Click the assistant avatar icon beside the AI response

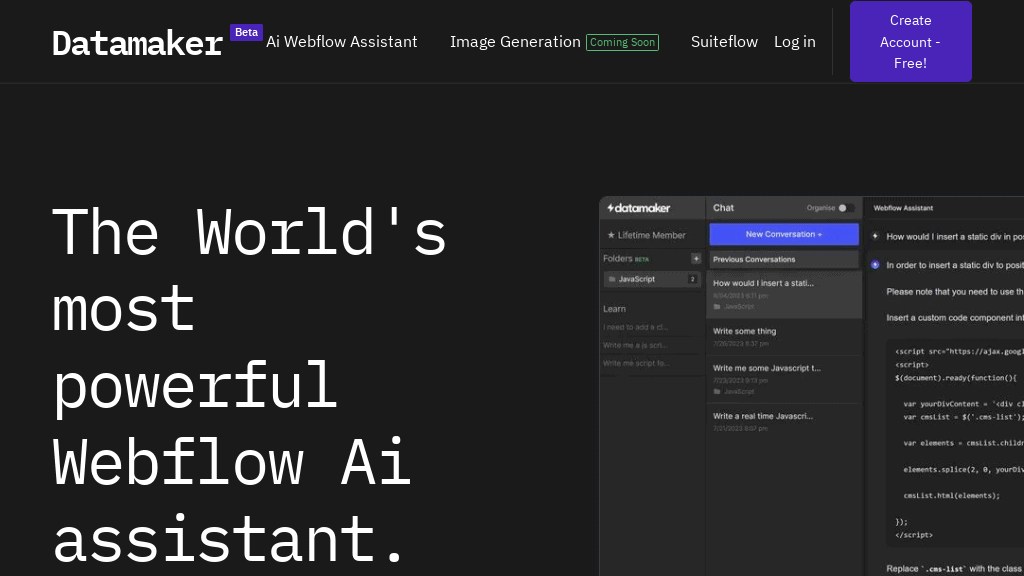[x=875, y=264]
